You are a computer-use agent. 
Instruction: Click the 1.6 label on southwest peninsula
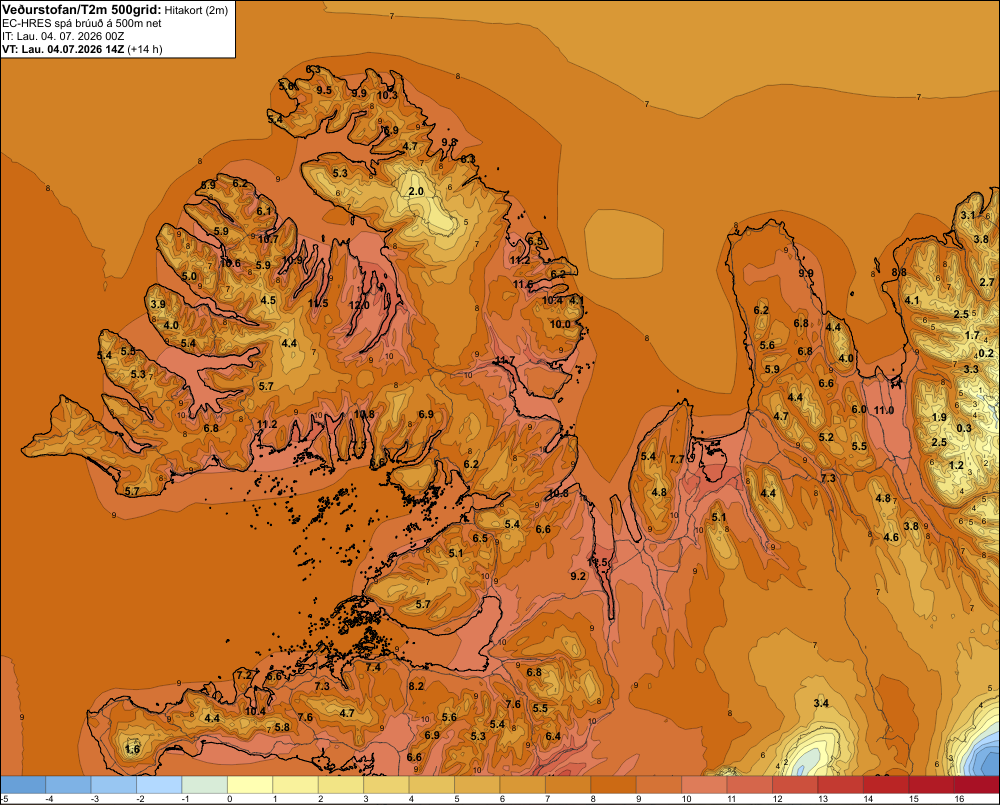pyautogui.click(x=133, y=749)
